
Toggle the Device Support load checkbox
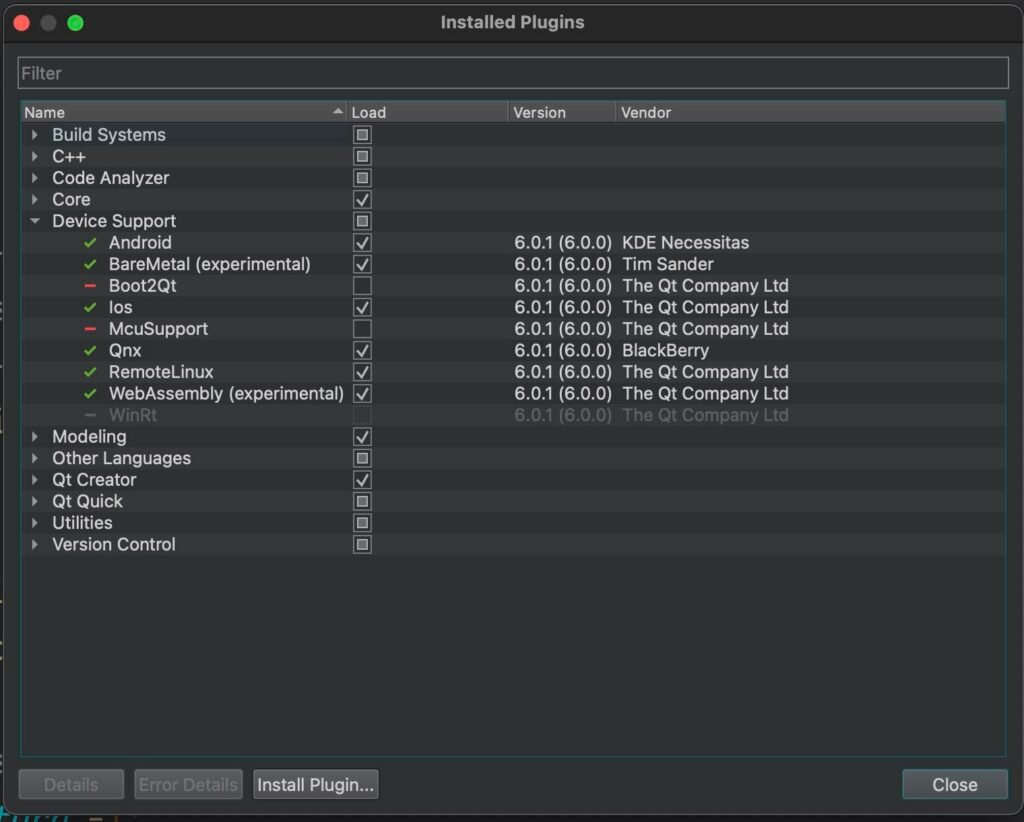pyautogui.click(x=362, y=221)
